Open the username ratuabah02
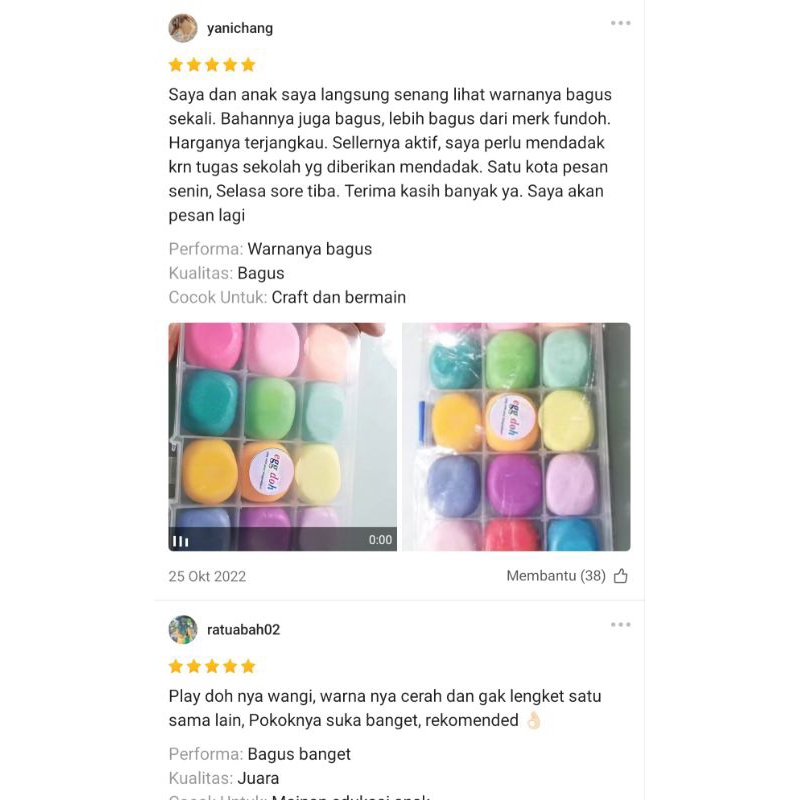Viewport: 800px width, 800px height. 243,630
